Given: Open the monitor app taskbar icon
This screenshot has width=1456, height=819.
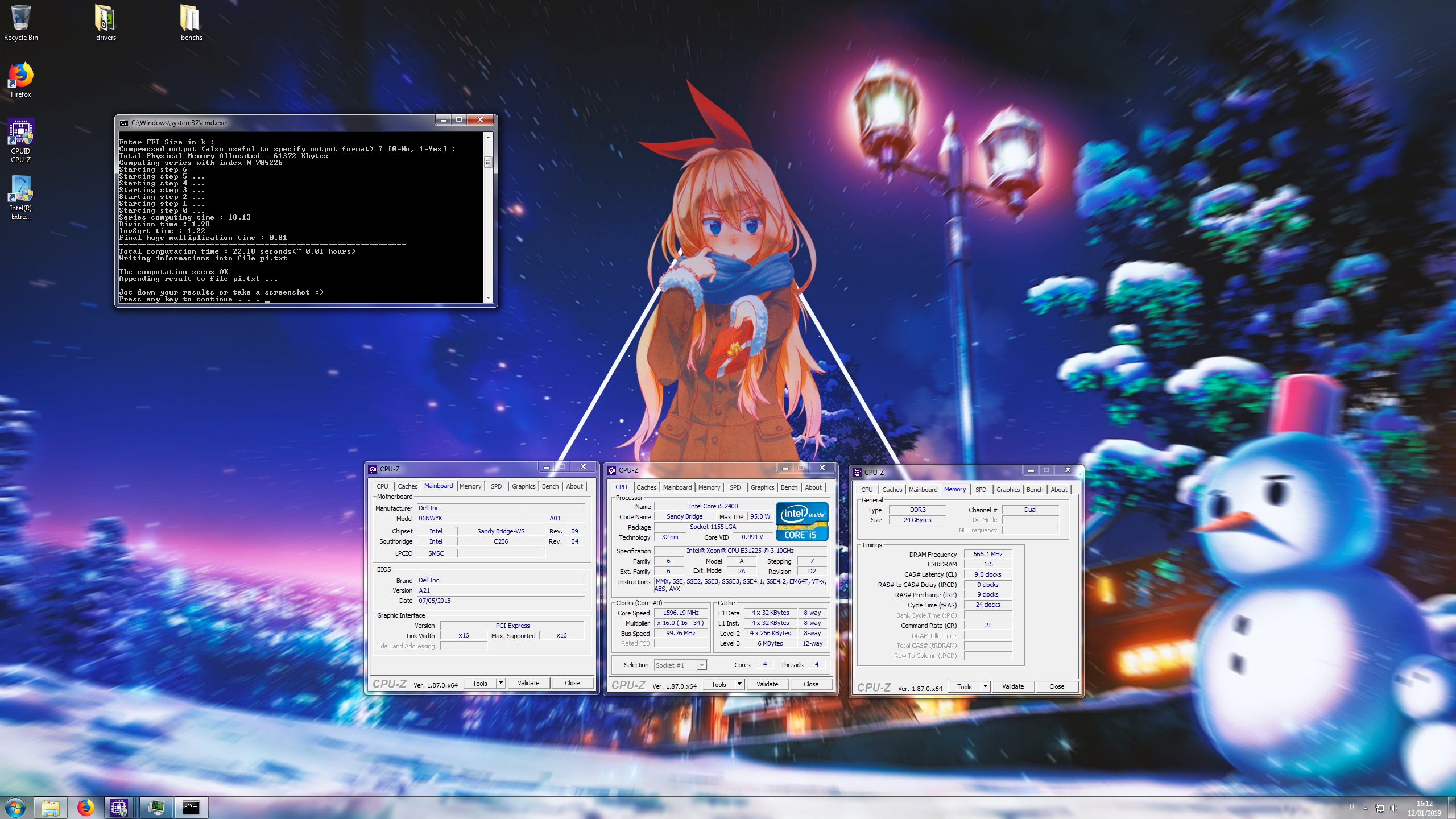Looking at the screenshot, I should [156, 808].
